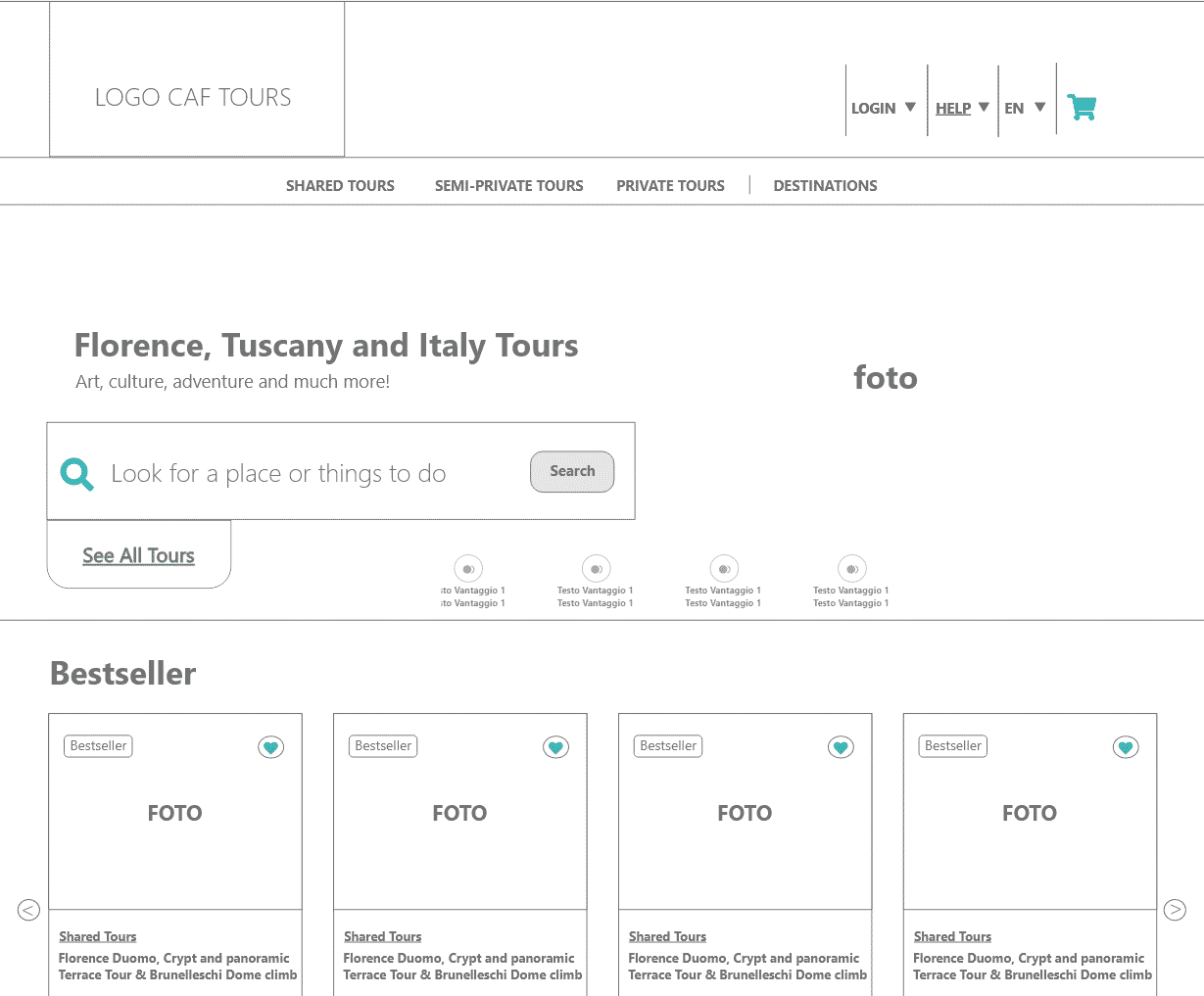
Task: Click the second Testo Vantaggio circle icon
Action: pyautogui.click(x=596, y=569)
